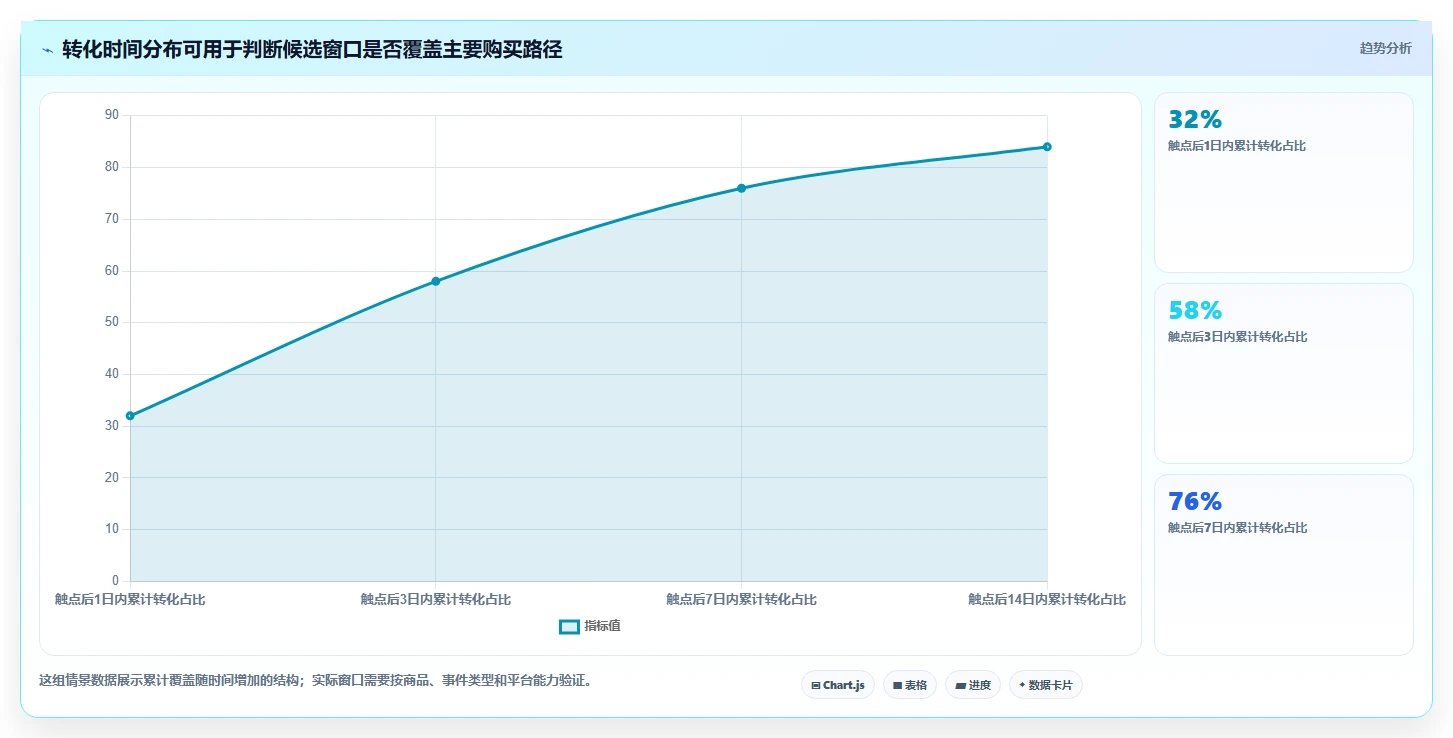Image resolution: width=1453 pixels, height=738 pixels.
Task: Click the y-axis value 50
Action: [x=111, y=322]
